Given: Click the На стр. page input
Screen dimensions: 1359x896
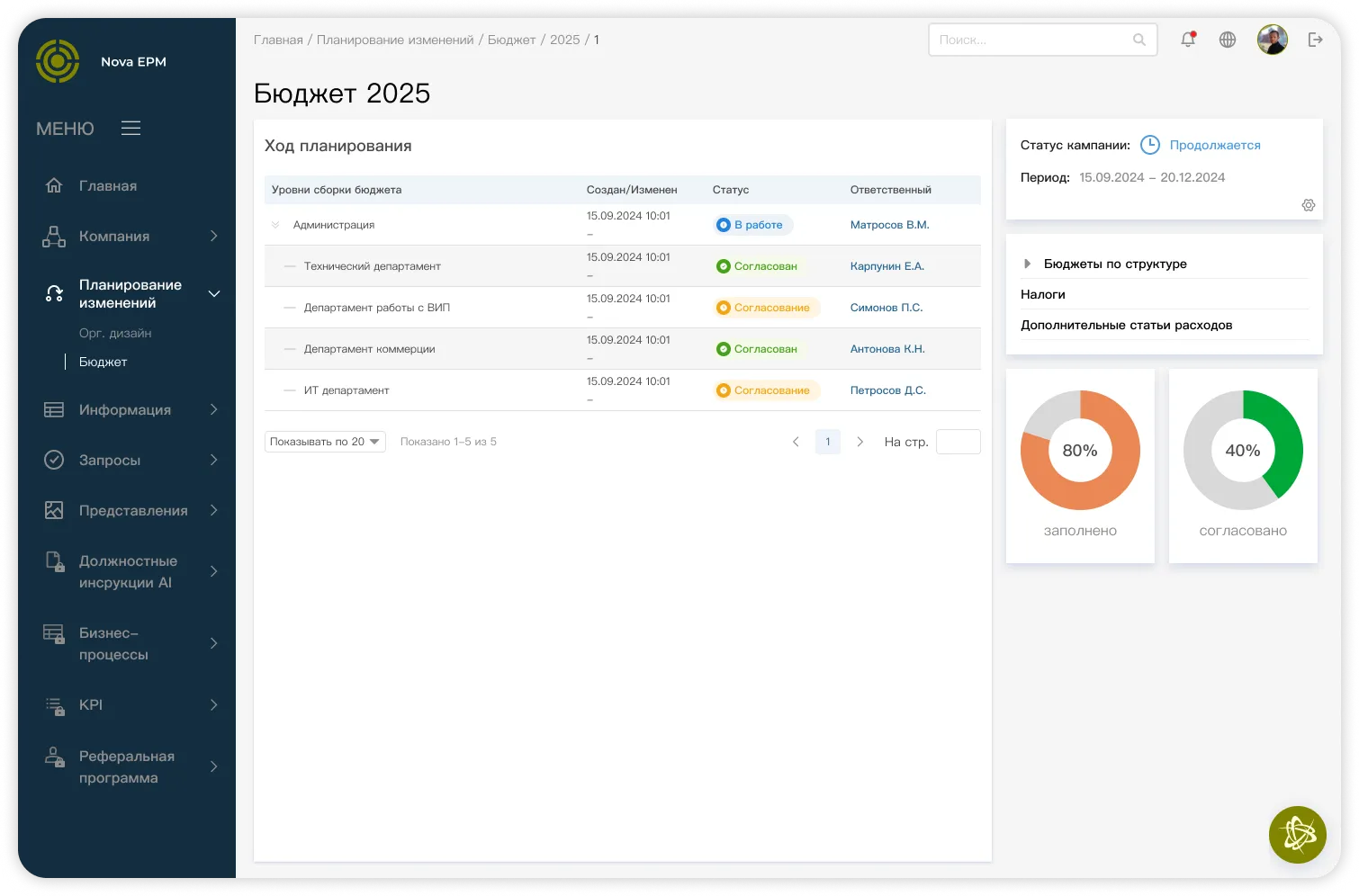Looking at the screenshot, I should click(958, 442).
